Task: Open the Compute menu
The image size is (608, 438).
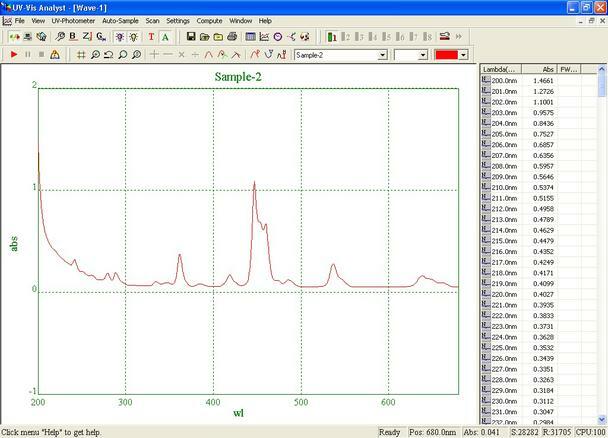Action: coord(209,21)
